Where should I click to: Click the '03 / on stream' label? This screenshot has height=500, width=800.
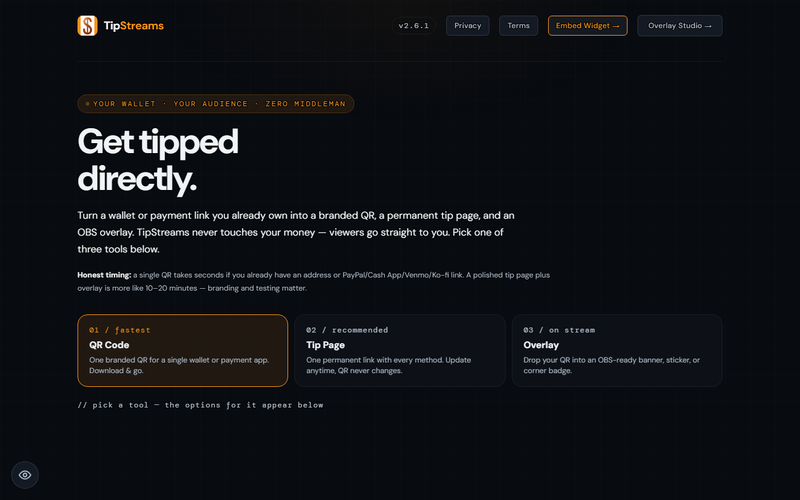click(559, 330)
